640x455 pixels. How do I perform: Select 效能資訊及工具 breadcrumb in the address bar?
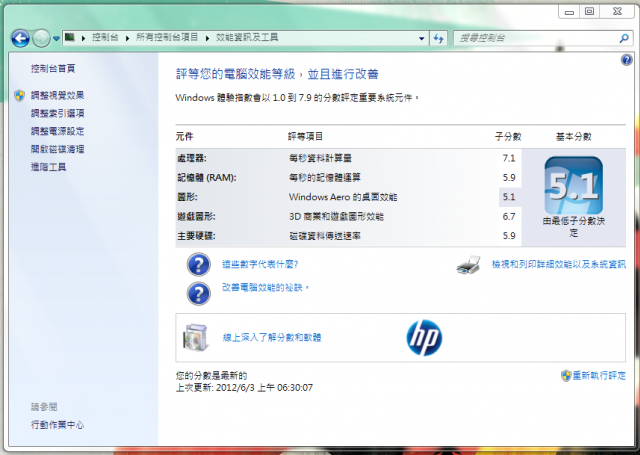tap(247, 38)
